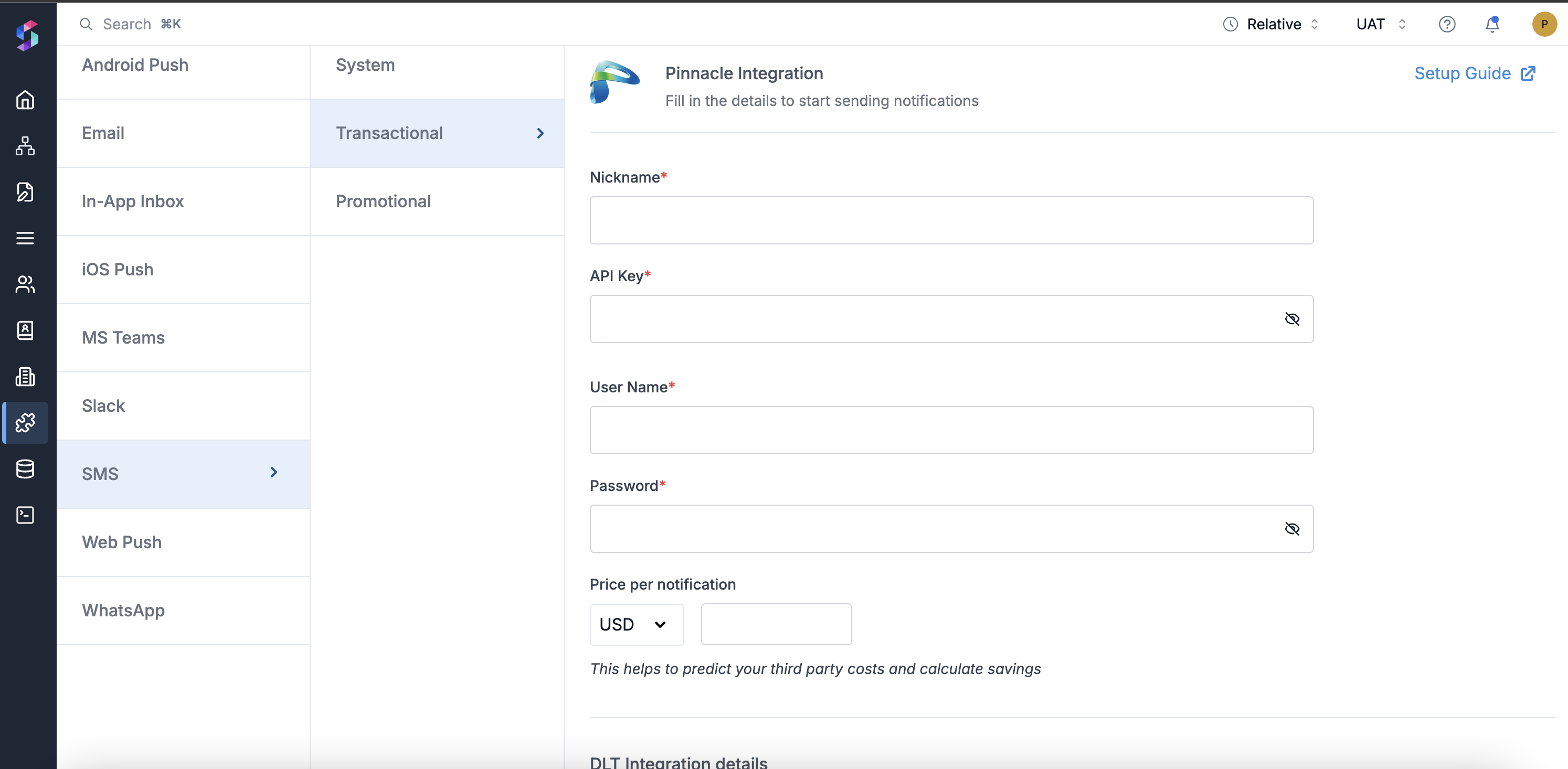Click the Pinnacle Integration heading

pos(744,73)
